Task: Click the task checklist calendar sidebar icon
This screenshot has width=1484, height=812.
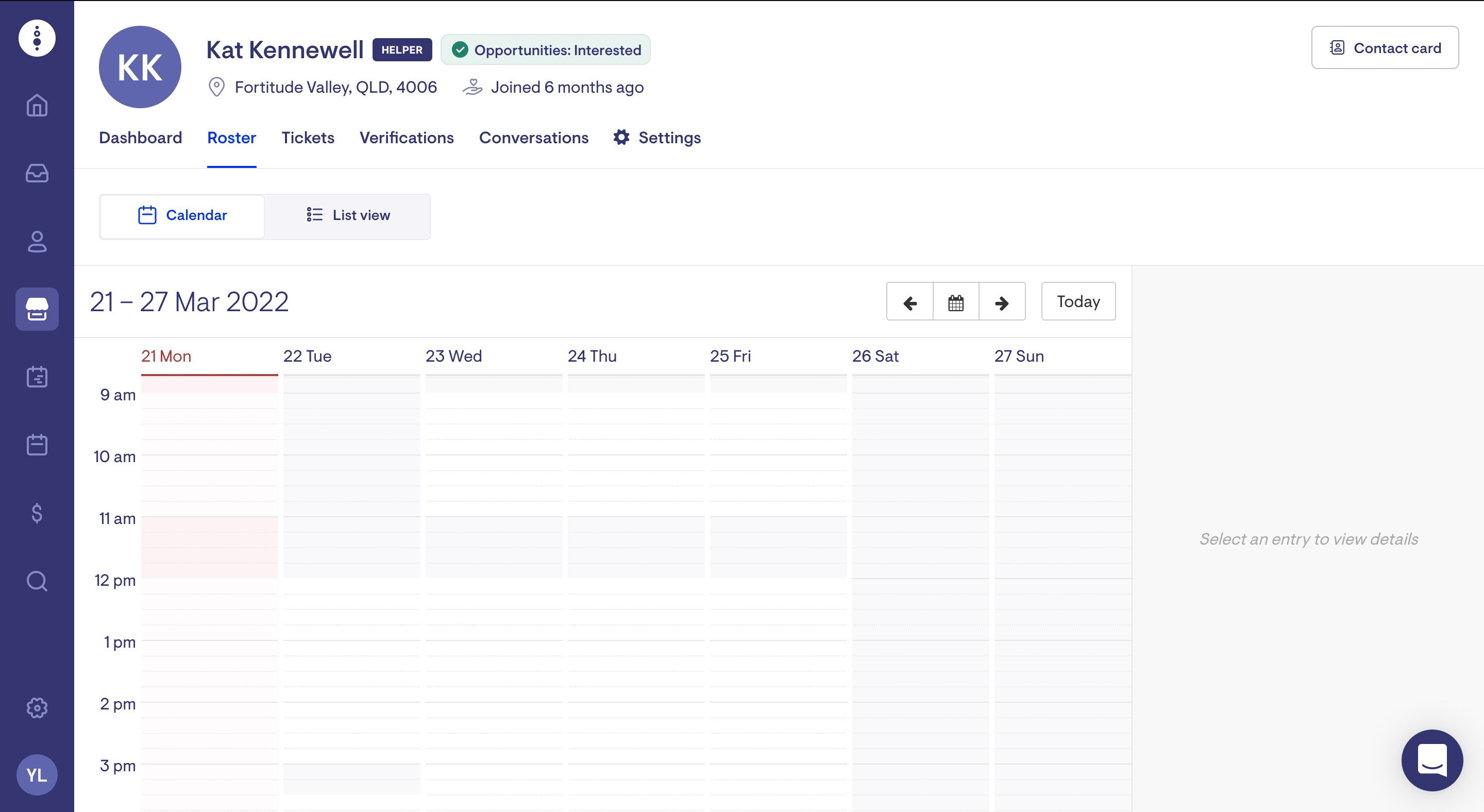Action: (x=37, y=377)
